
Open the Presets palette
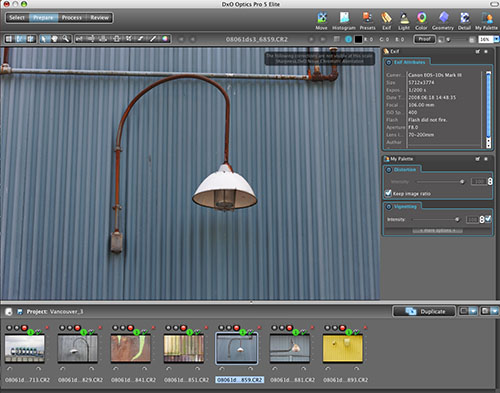coord(367,21)
